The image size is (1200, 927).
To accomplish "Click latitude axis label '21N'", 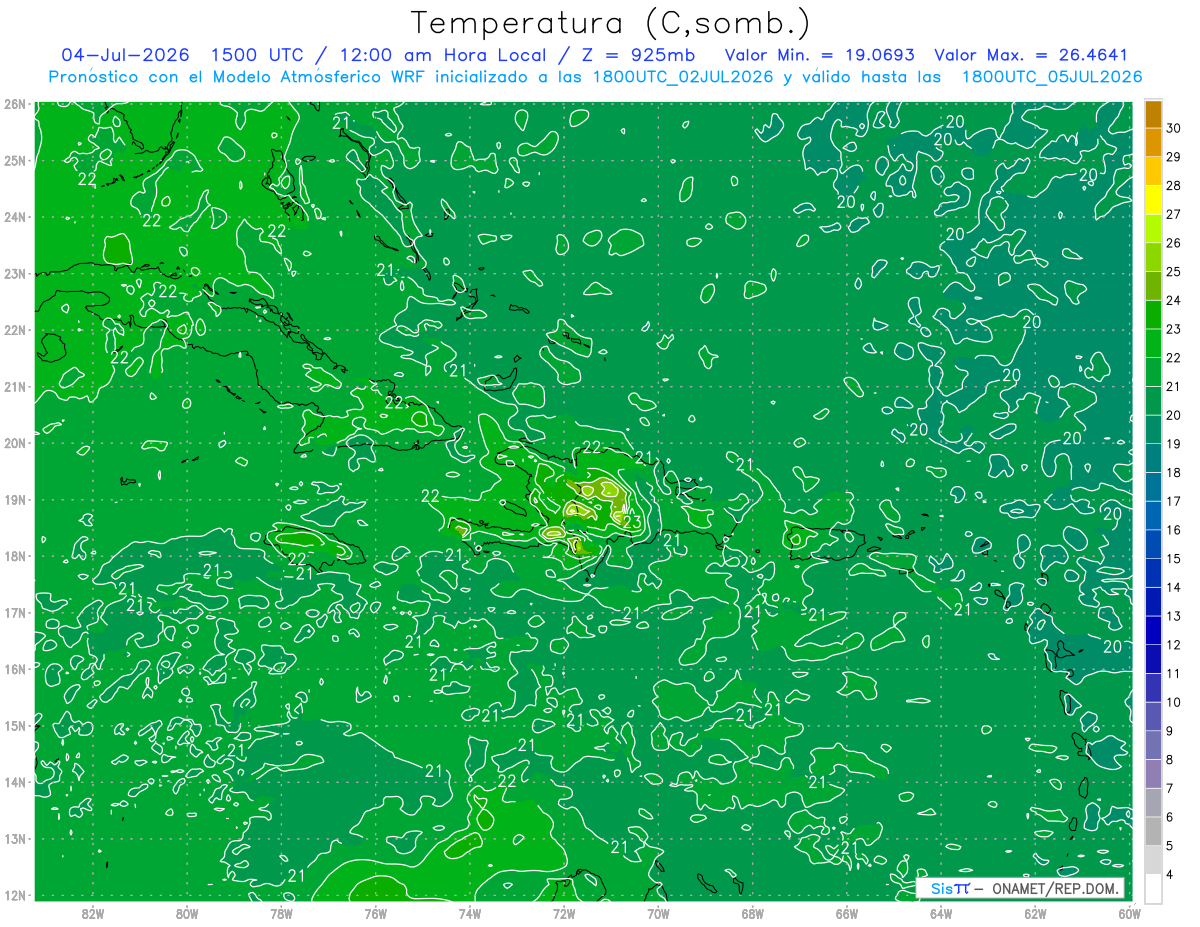I will click(x=14, y=387).
